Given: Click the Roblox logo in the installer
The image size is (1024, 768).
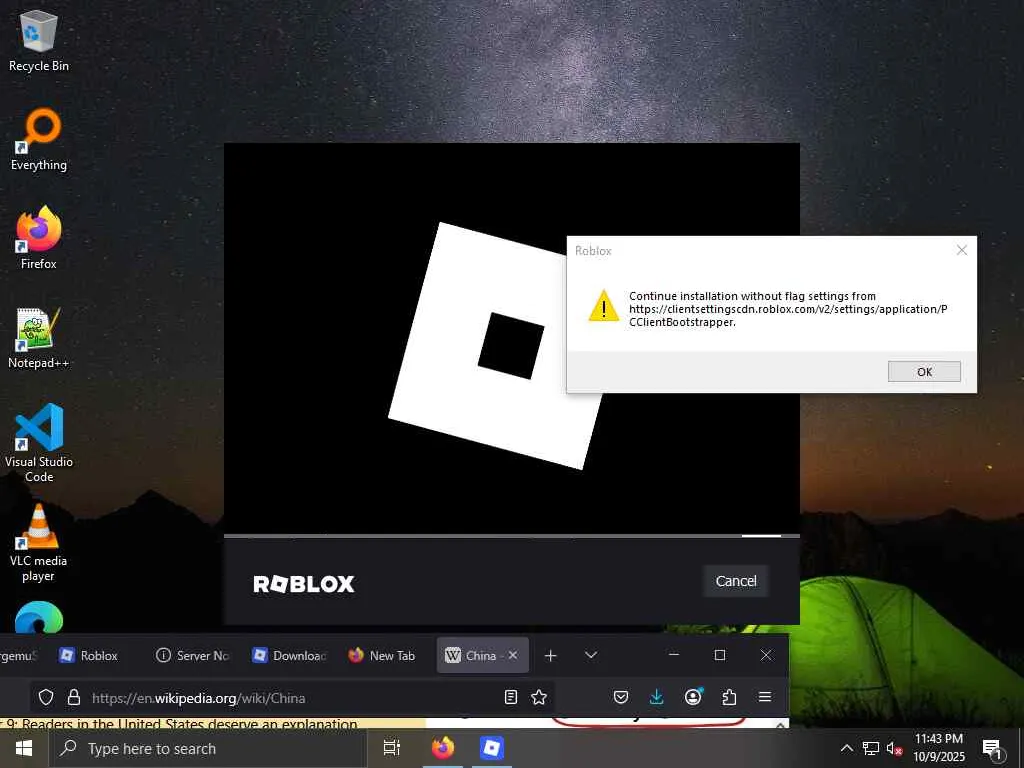Looking at the screenshot, I should 304,584.
